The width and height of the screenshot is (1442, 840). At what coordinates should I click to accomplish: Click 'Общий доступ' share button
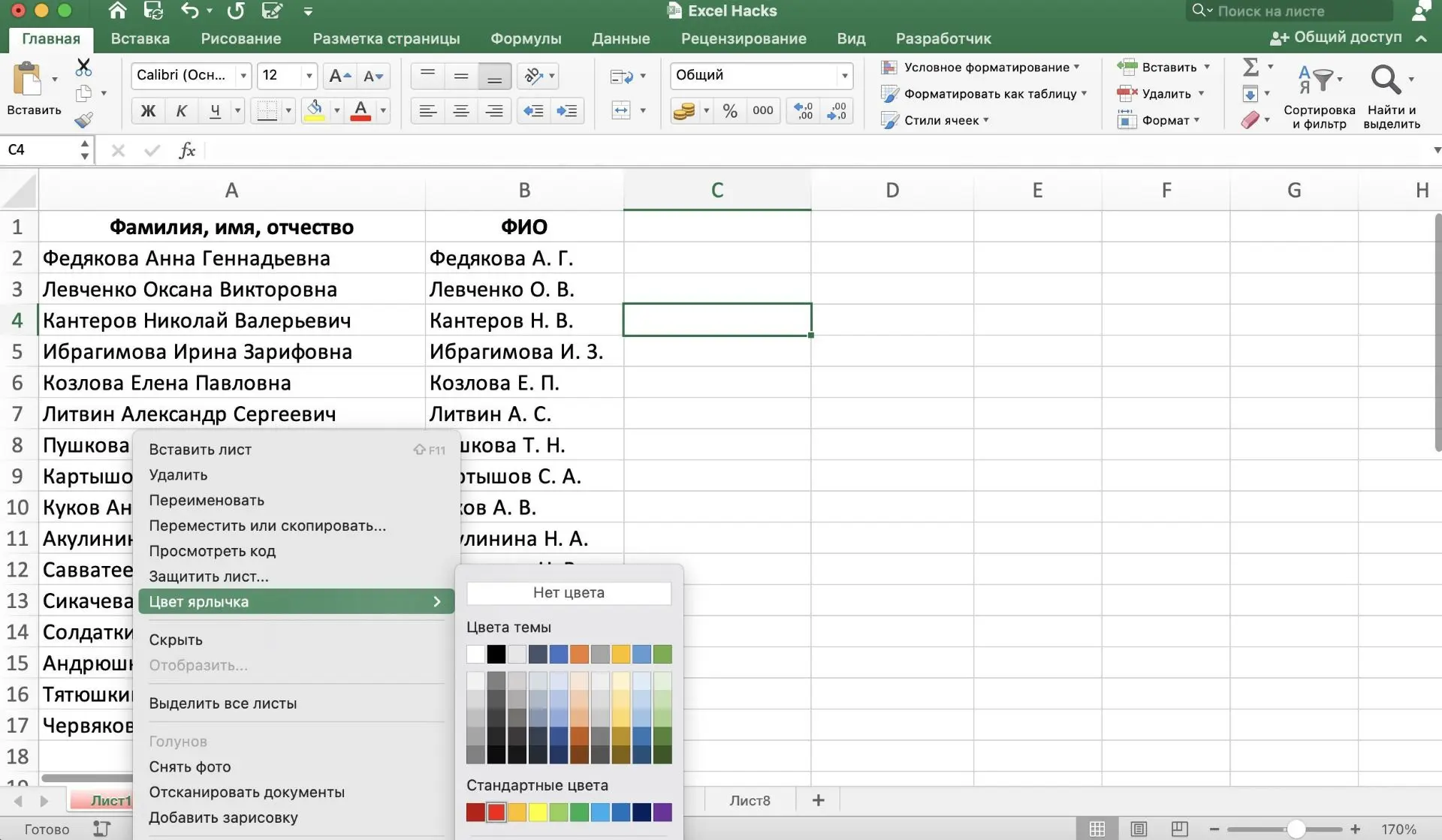pyautogui.click(x=1337, y=38)
